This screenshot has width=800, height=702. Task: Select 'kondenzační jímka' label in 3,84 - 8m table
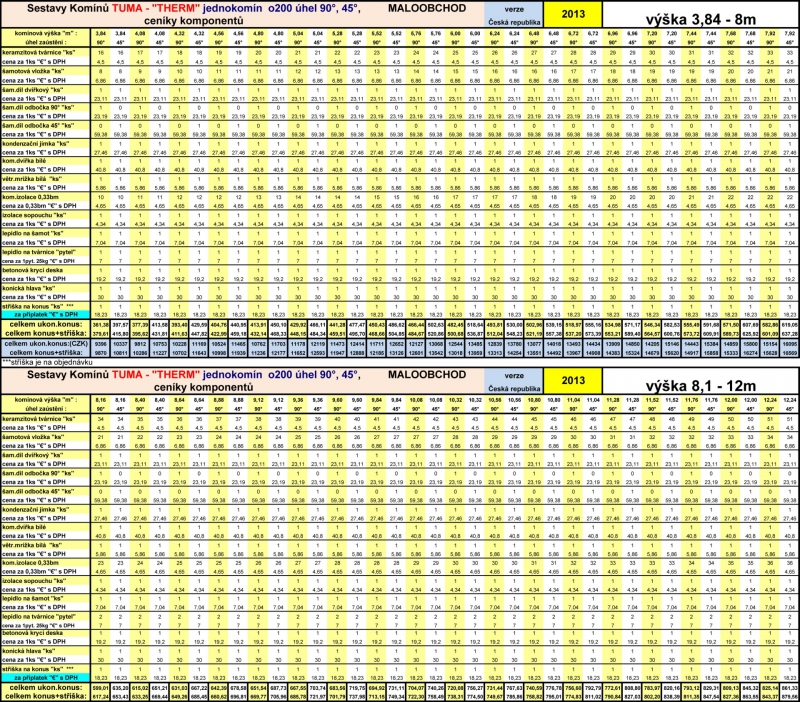pos(35,144)
